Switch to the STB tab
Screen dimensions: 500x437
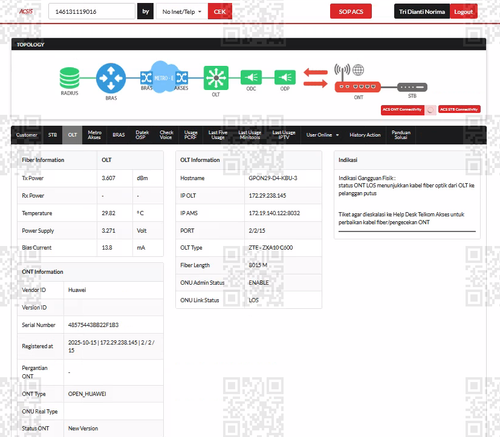pos(53,135)
